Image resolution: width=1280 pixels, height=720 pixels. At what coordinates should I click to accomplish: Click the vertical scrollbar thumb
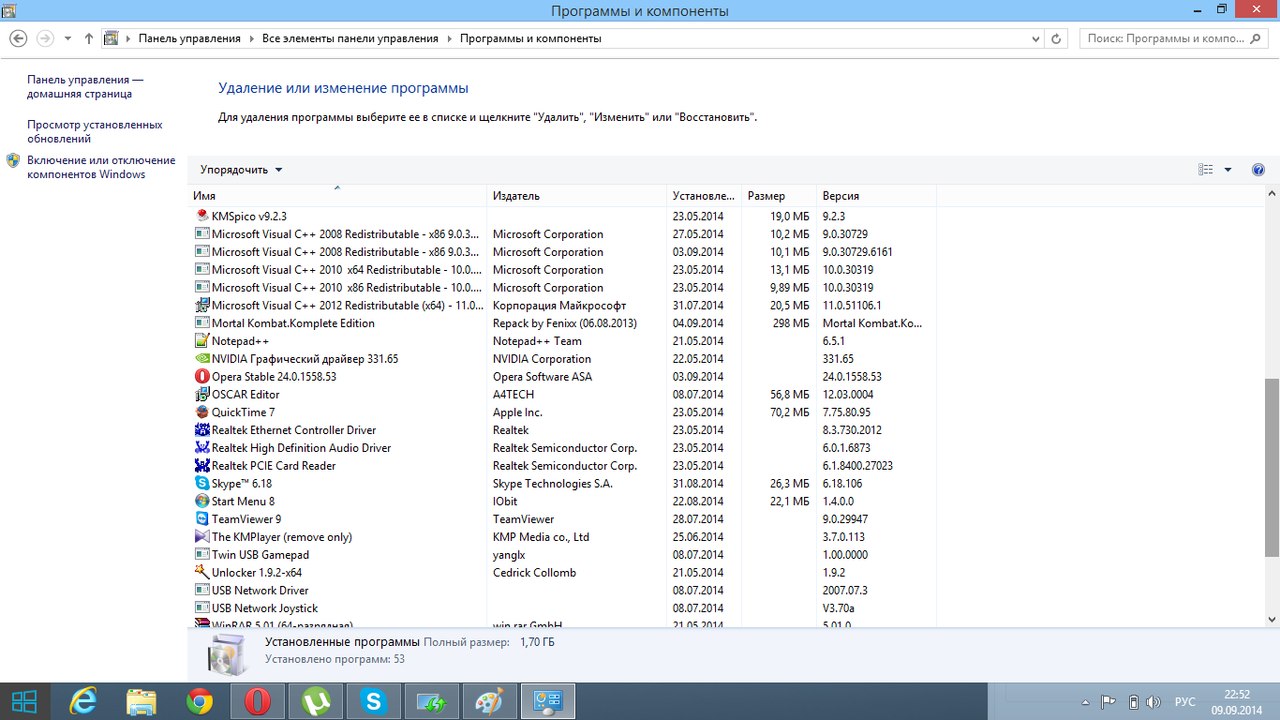tap(1272, 467)
